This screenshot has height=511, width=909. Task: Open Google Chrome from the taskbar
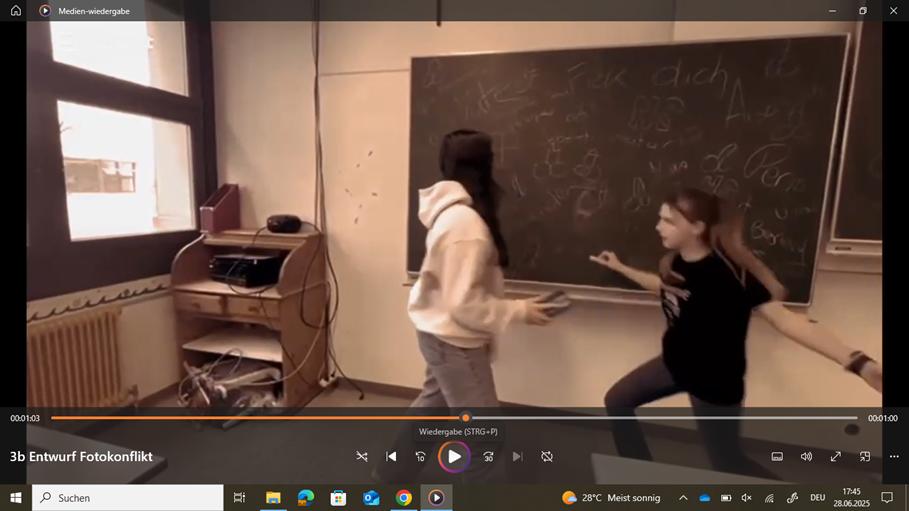[404, 497]
